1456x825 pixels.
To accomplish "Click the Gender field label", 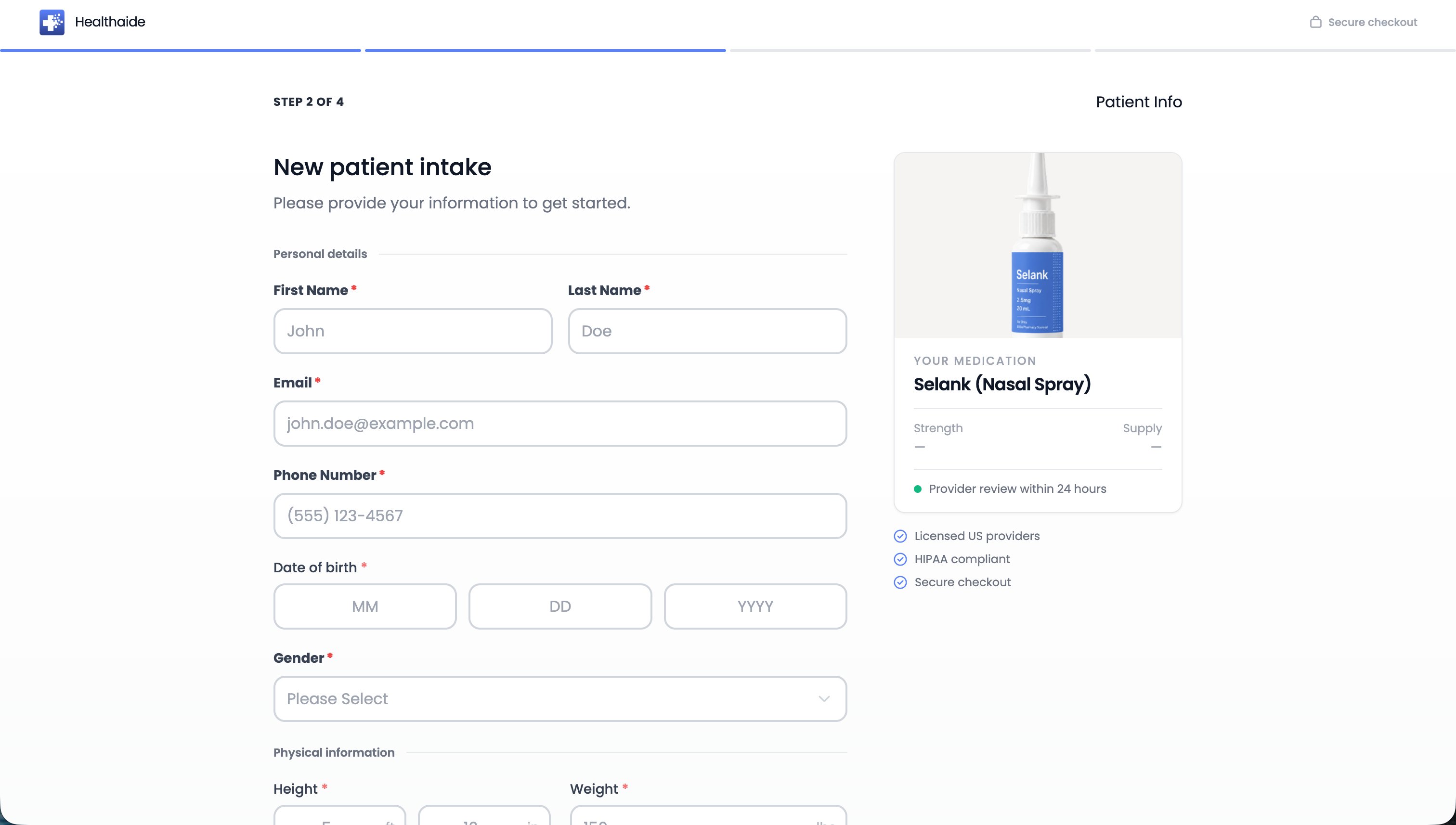I will [x=299, y=658].
